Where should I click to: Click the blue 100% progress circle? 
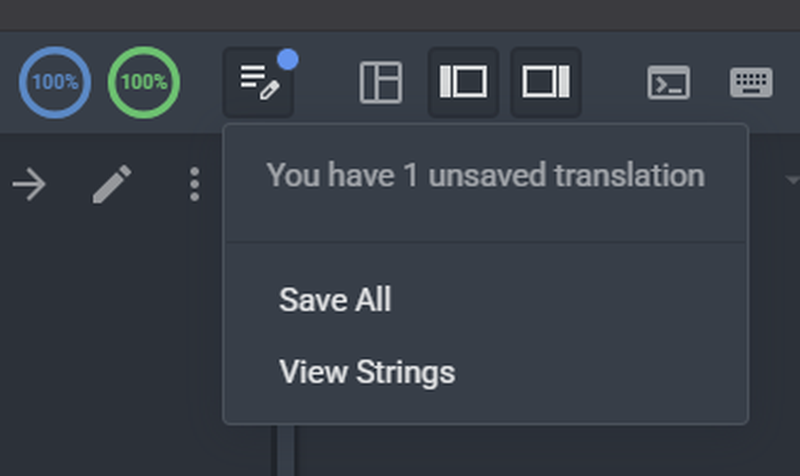(54, 83)
